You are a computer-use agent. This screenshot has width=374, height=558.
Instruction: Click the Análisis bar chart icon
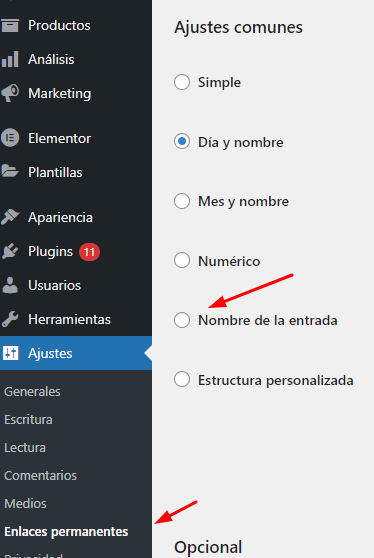coord(10,59)
